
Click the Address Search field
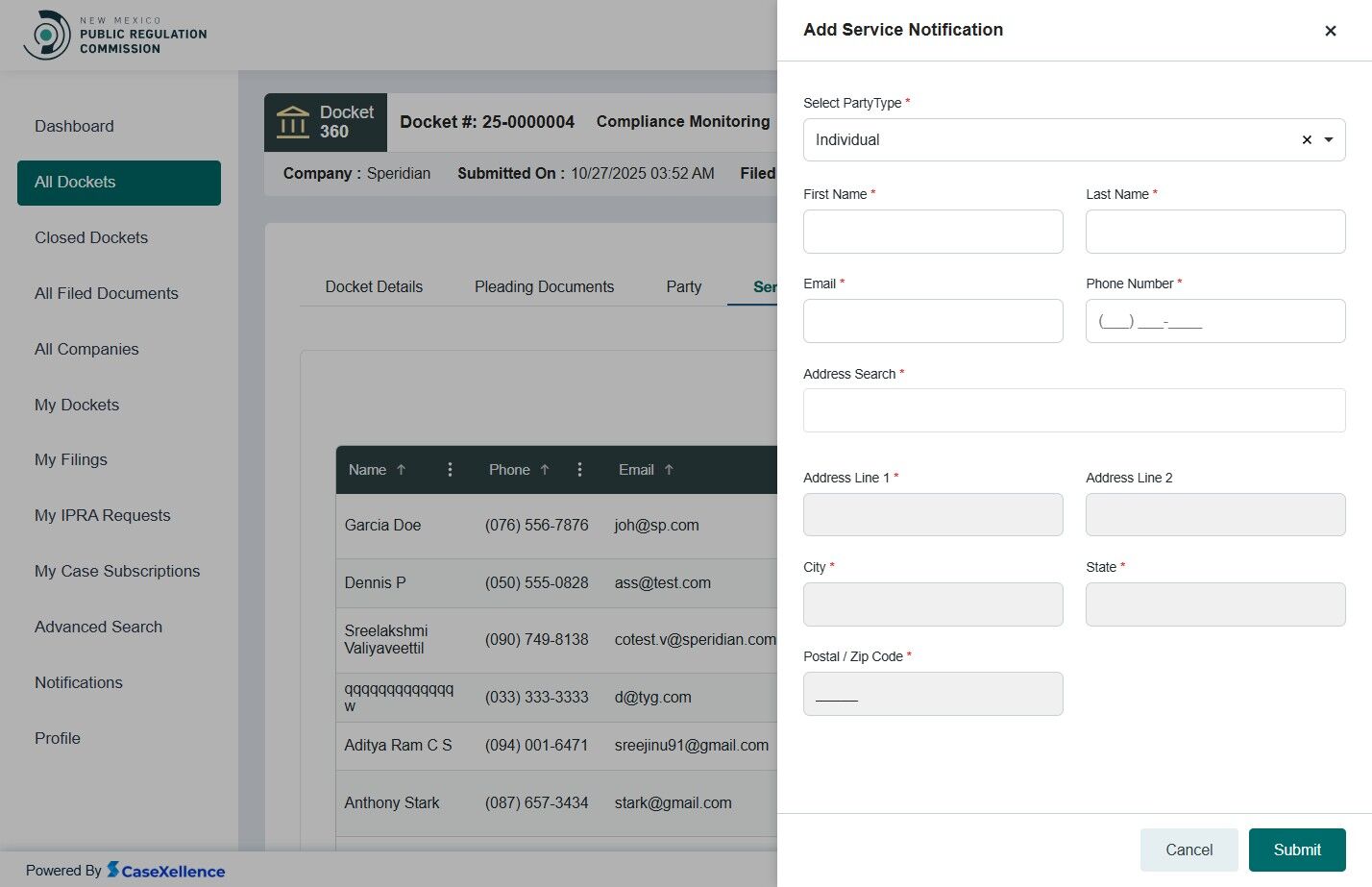tap(1074, 410)
